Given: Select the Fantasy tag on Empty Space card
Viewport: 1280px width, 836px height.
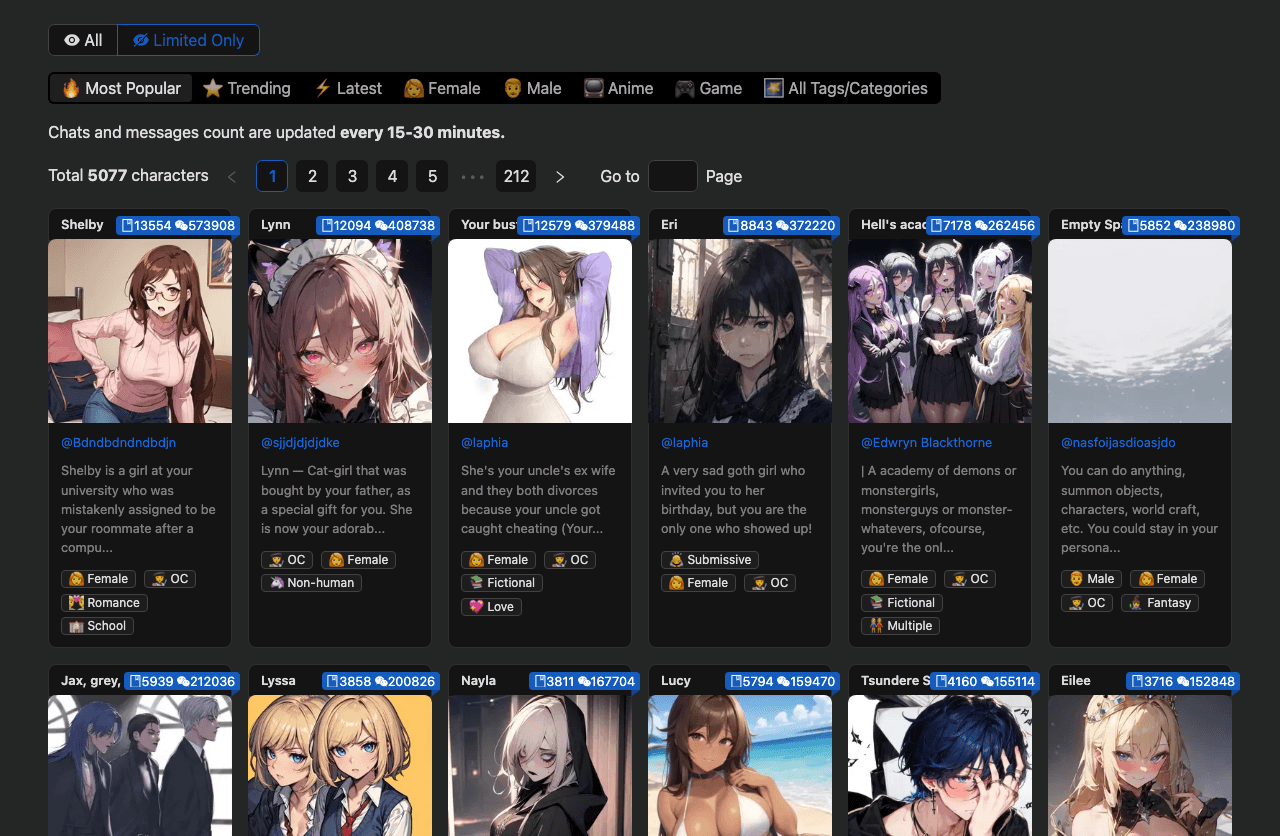Looking at the screenshot, I should click(1160, 603).
